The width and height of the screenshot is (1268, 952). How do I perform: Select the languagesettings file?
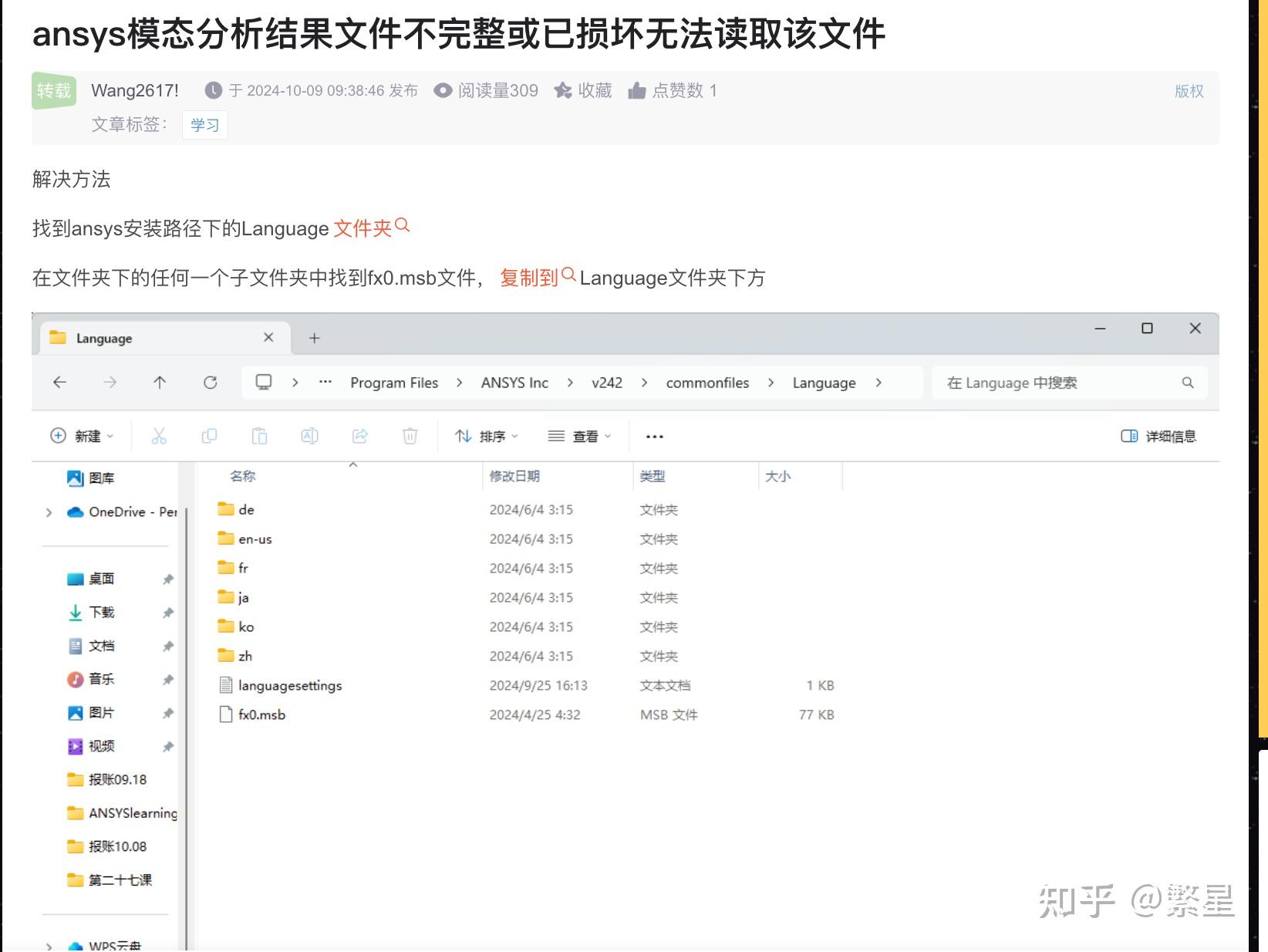[281, 685]
